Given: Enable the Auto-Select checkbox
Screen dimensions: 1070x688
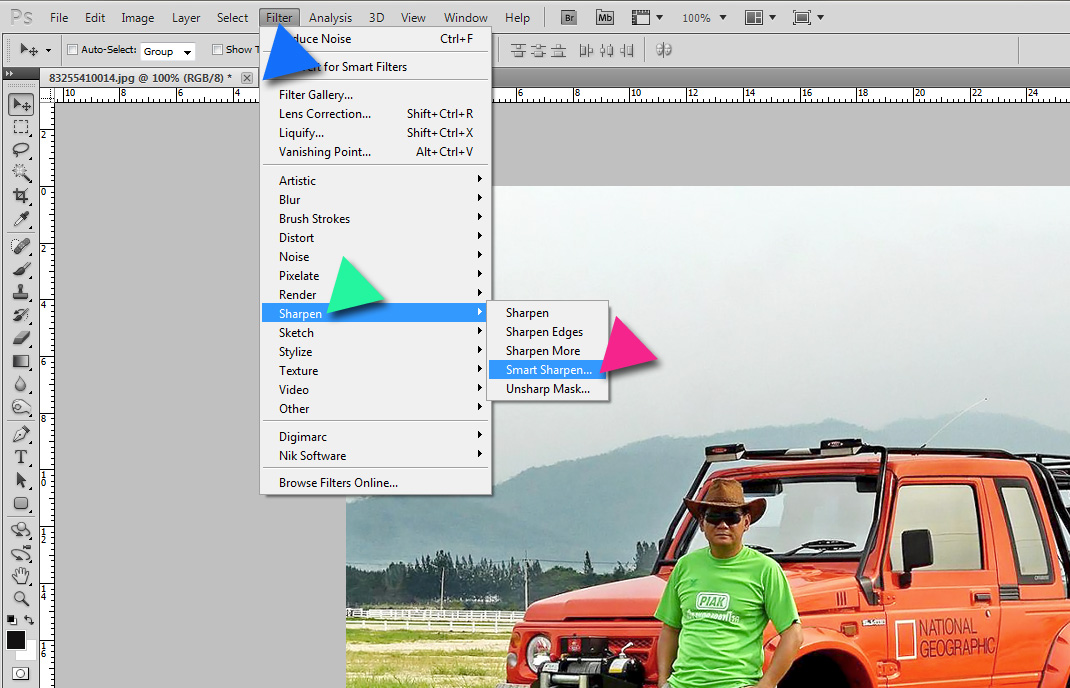Looking at the screenshot, I should (x=72, y=50).
